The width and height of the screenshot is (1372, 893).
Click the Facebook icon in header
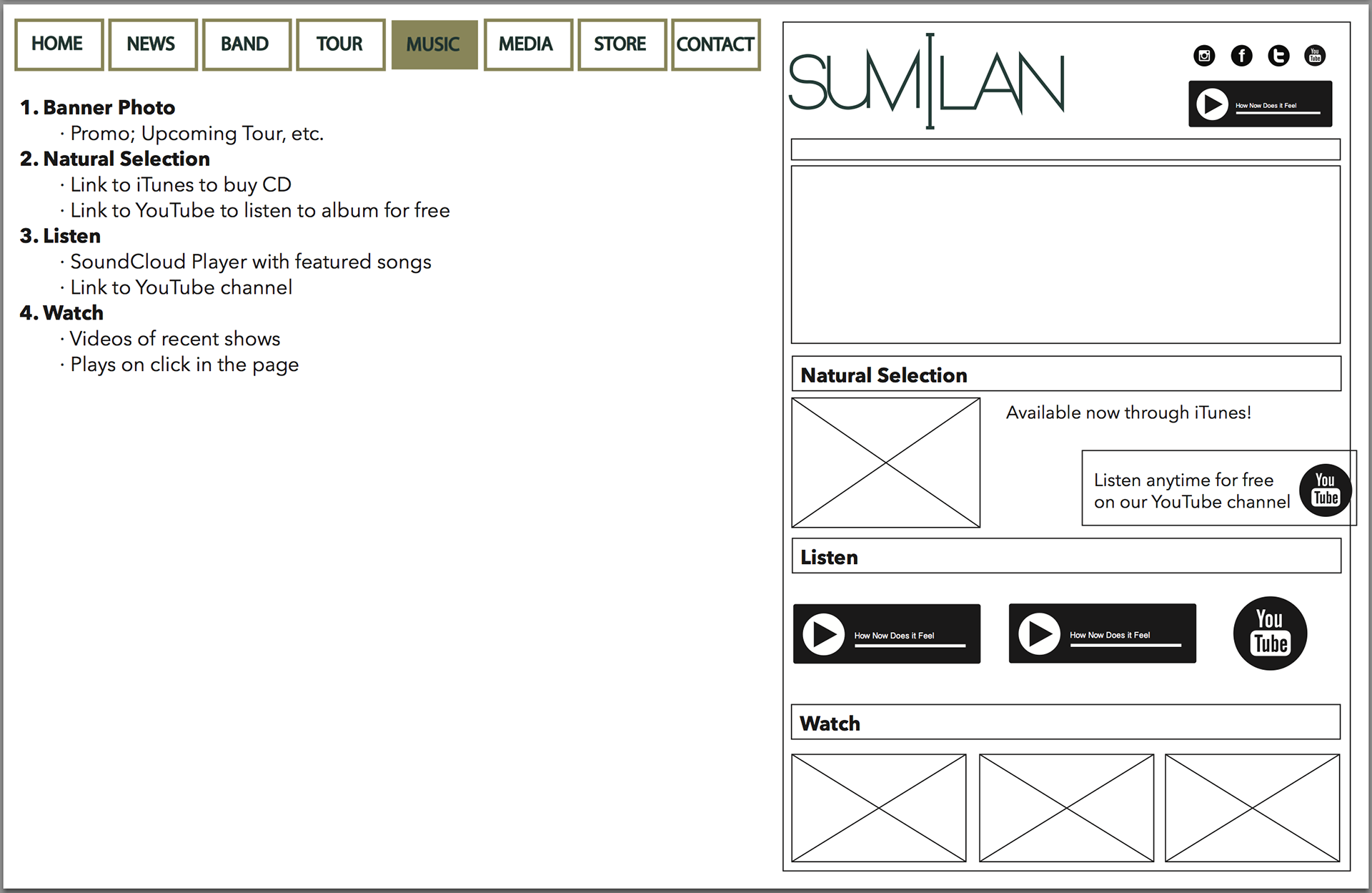point(1241,56)
